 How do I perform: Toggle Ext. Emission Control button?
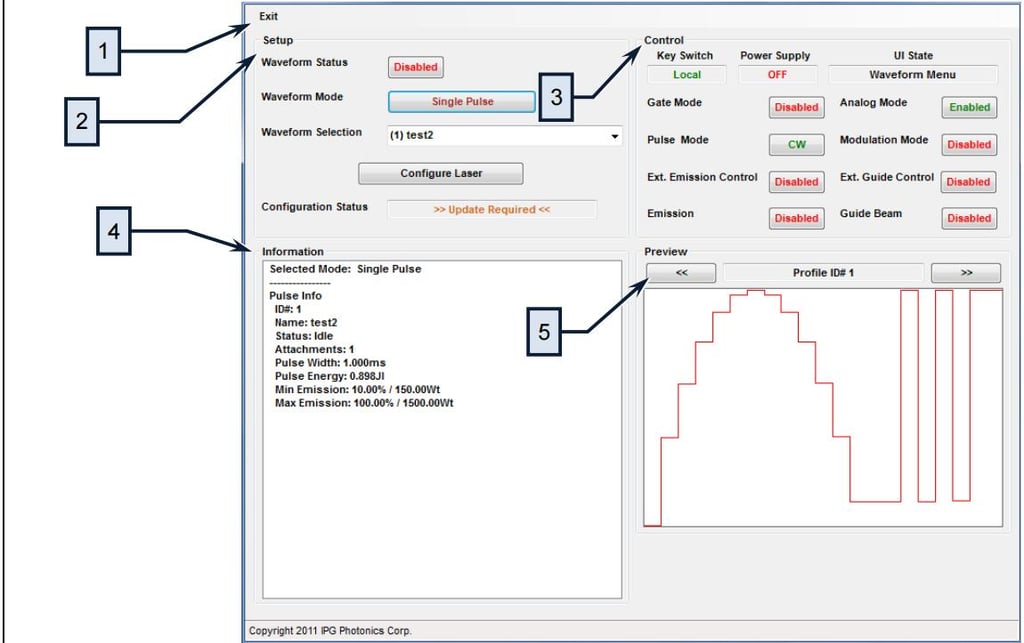796,182
